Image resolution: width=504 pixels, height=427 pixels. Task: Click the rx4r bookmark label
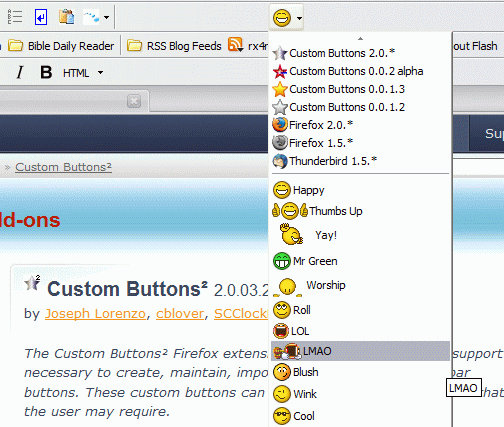click(x=258, y=46)
